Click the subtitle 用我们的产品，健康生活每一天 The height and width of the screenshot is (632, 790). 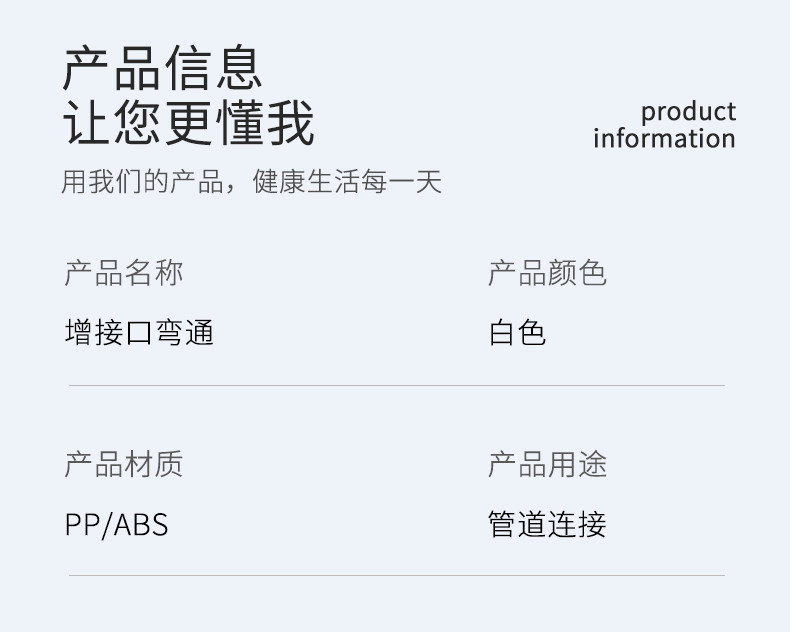pos(251,181)
